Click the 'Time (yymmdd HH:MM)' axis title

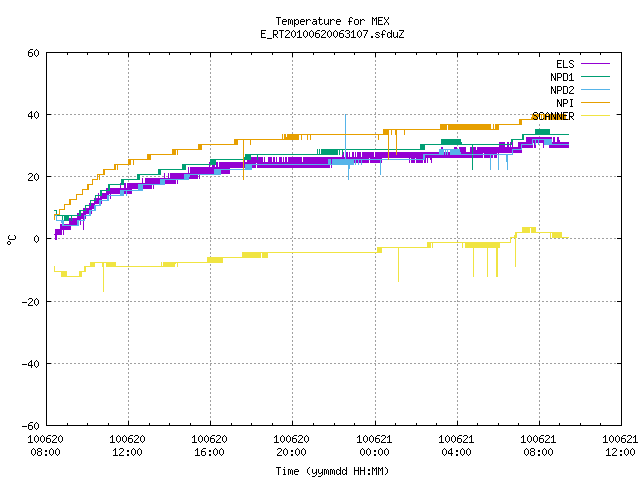[332, 471]
